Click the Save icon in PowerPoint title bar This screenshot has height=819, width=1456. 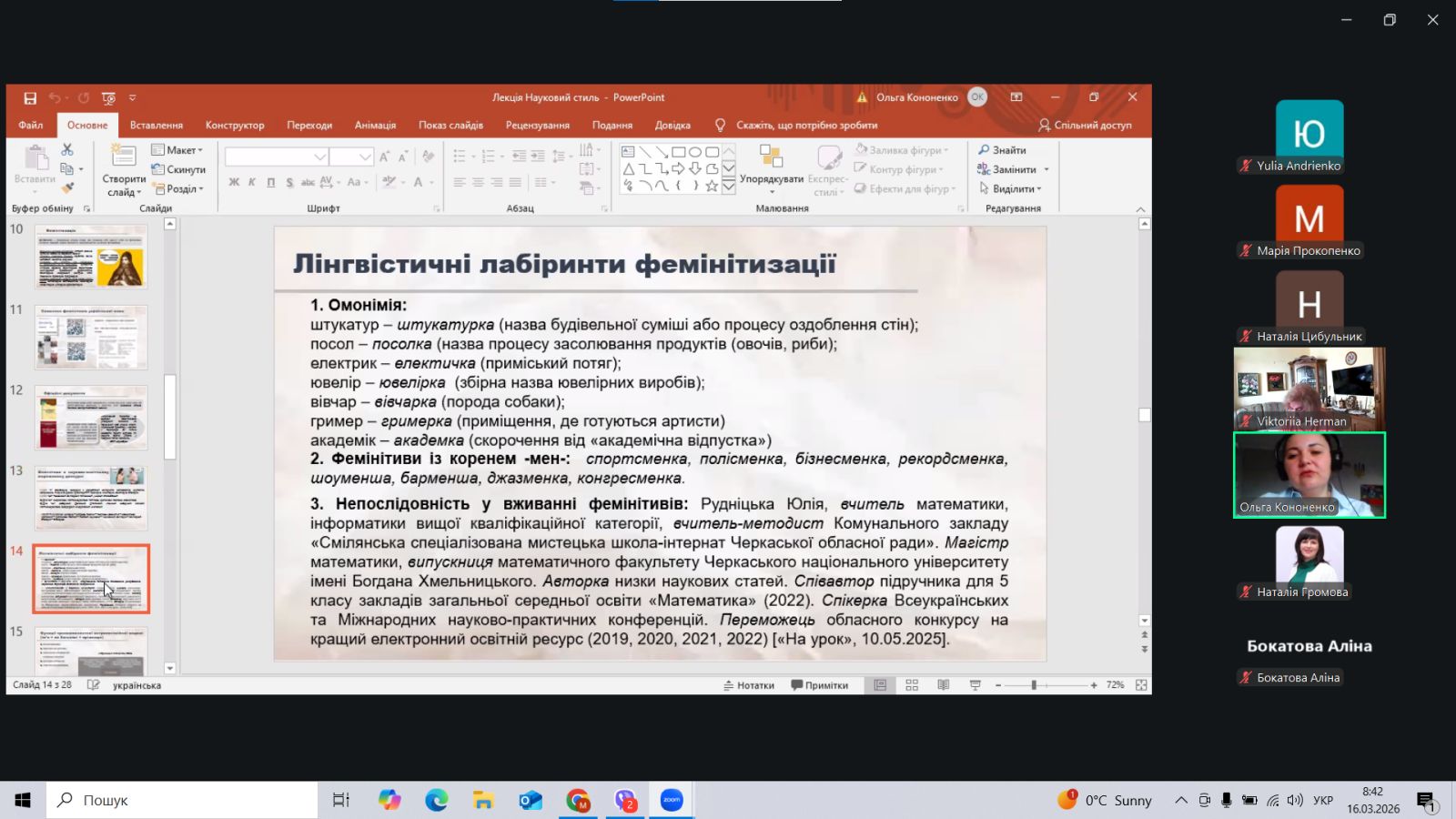click(30, 98)
